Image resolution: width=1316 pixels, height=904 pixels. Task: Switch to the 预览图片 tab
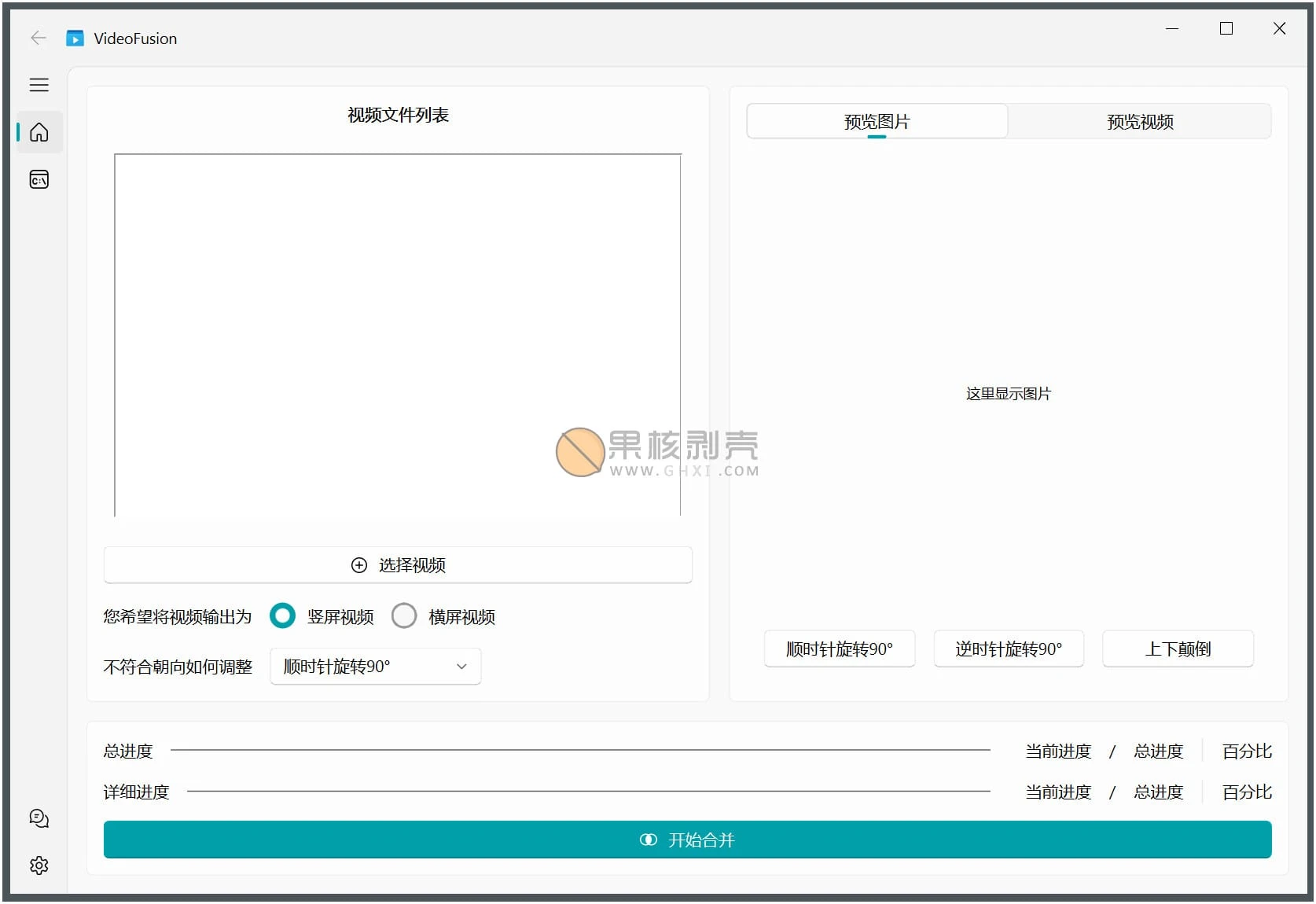point(877,122)
